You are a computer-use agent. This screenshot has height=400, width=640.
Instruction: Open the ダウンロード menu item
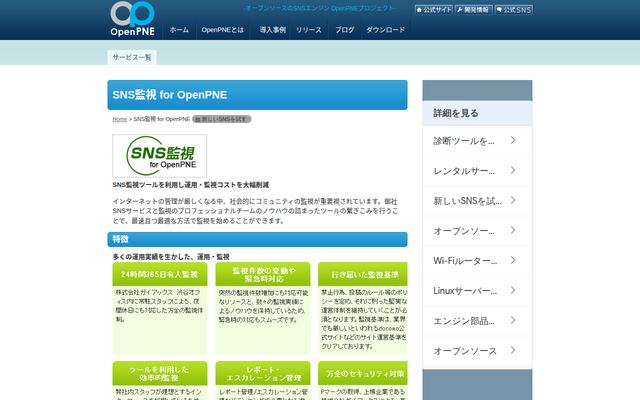point(385,30)
